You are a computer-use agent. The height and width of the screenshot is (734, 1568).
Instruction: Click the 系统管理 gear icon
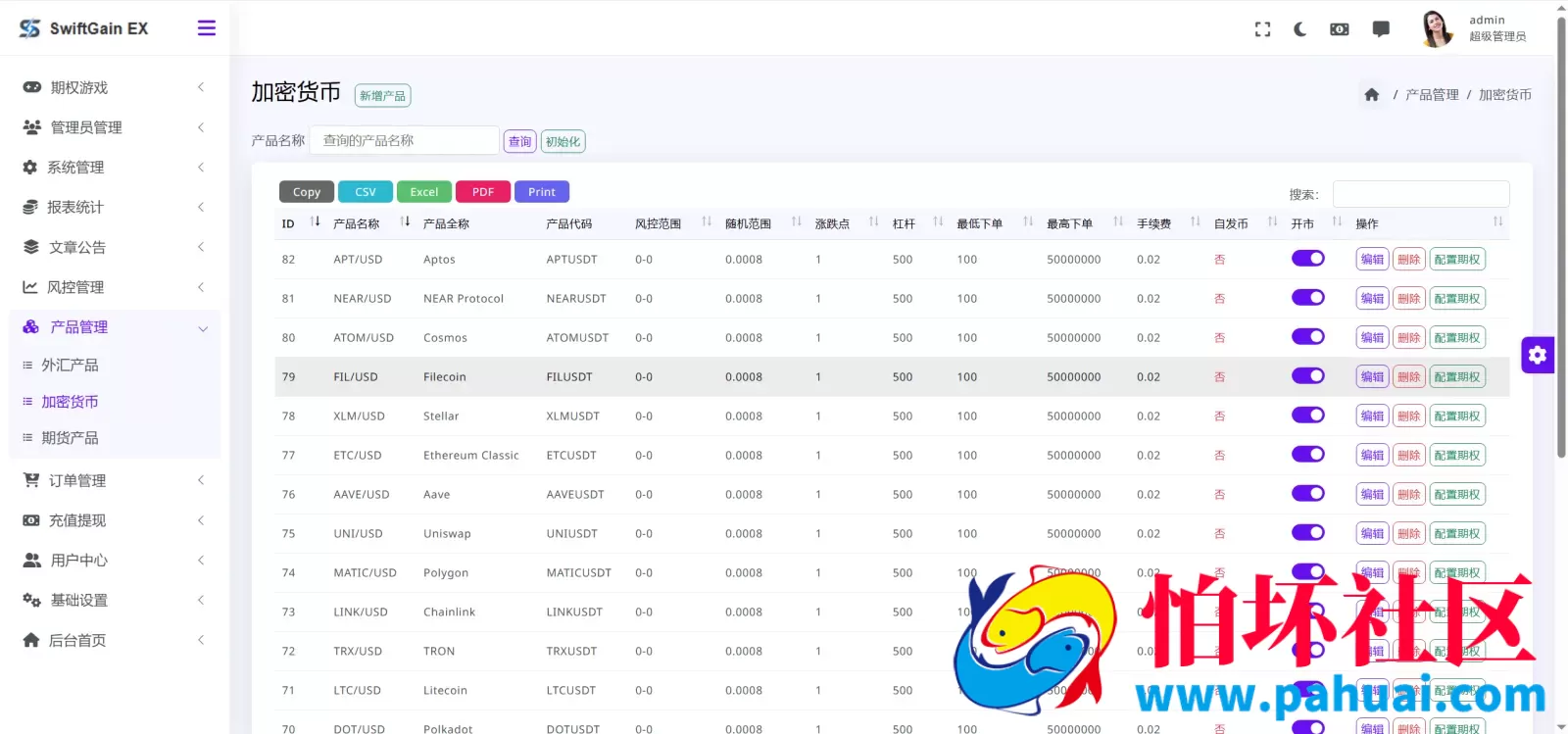(30, 168)
